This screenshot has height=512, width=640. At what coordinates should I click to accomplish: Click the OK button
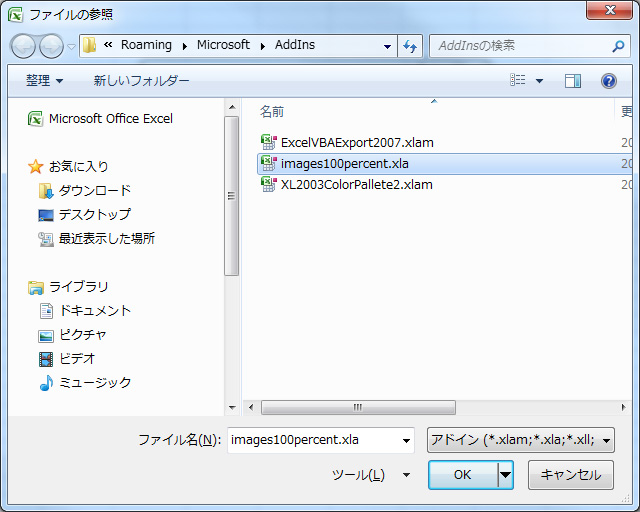[462, 475]
